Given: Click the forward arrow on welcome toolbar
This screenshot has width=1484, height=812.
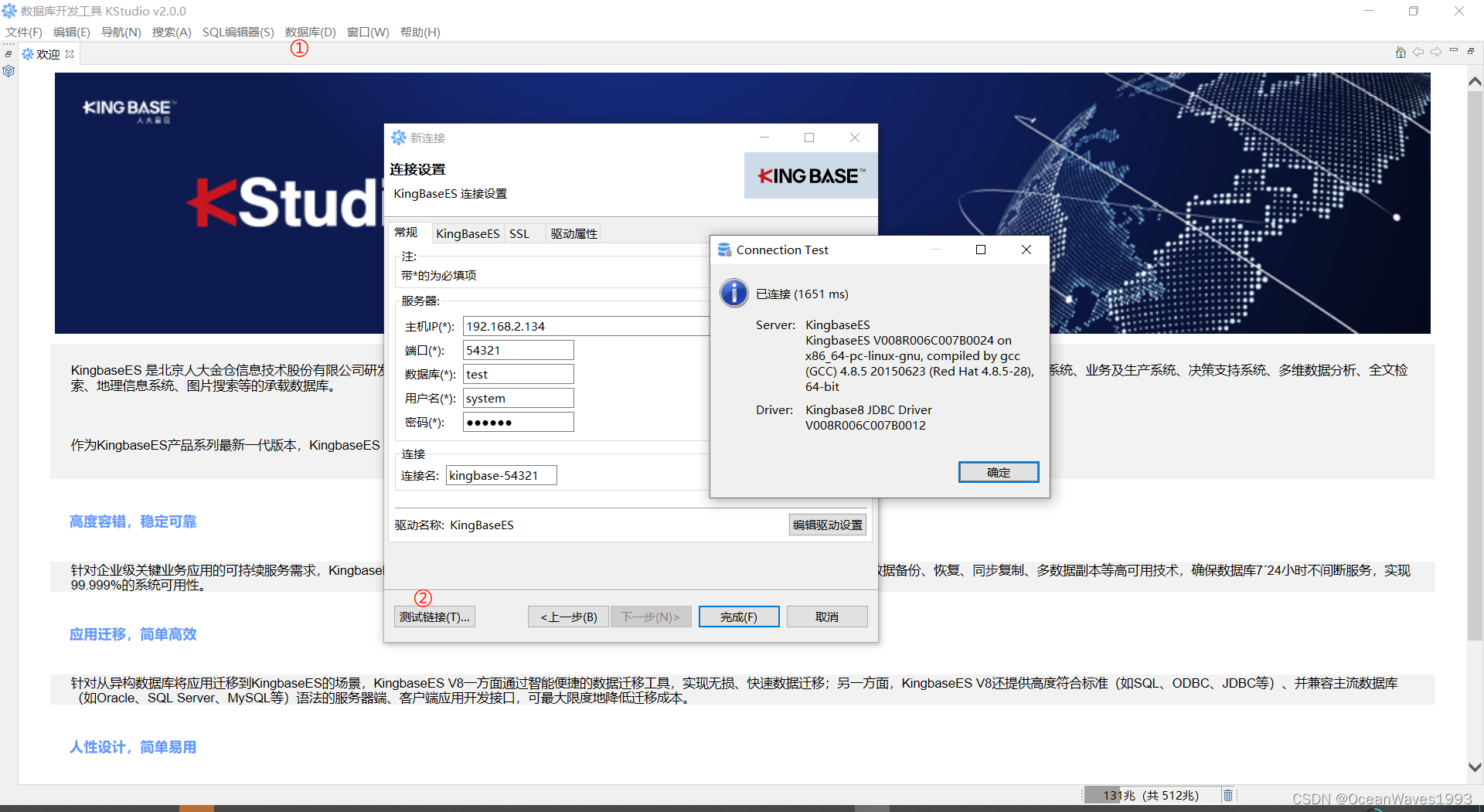Looking at the screenshot, I should (1436, 52).
